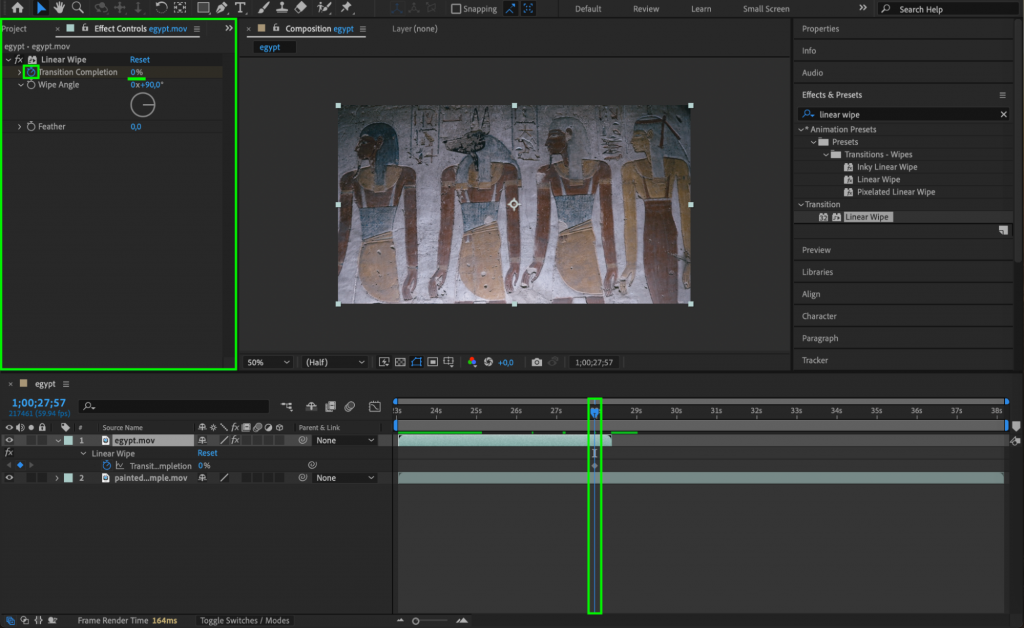Viewport: 1024px width, 628px height.
Task: Switch to the Default workspace
Action: tap(590, 8)
